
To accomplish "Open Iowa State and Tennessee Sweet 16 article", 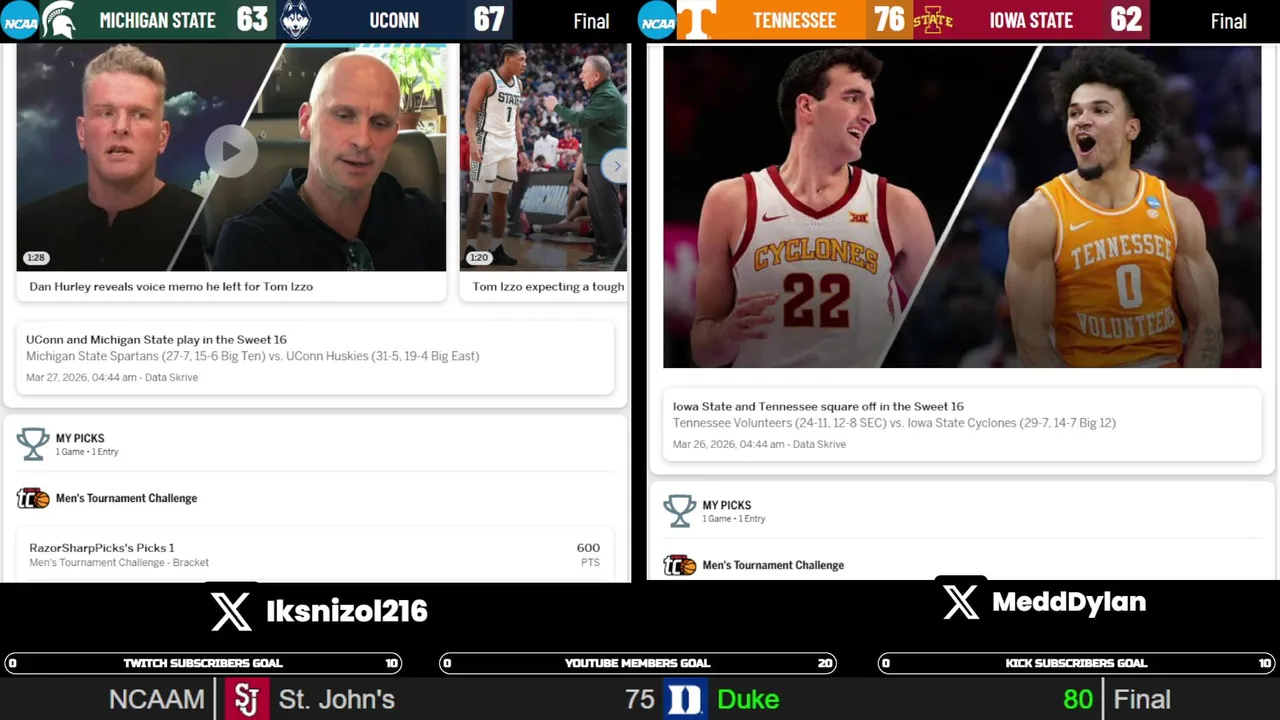I will [x=961, y=425].
